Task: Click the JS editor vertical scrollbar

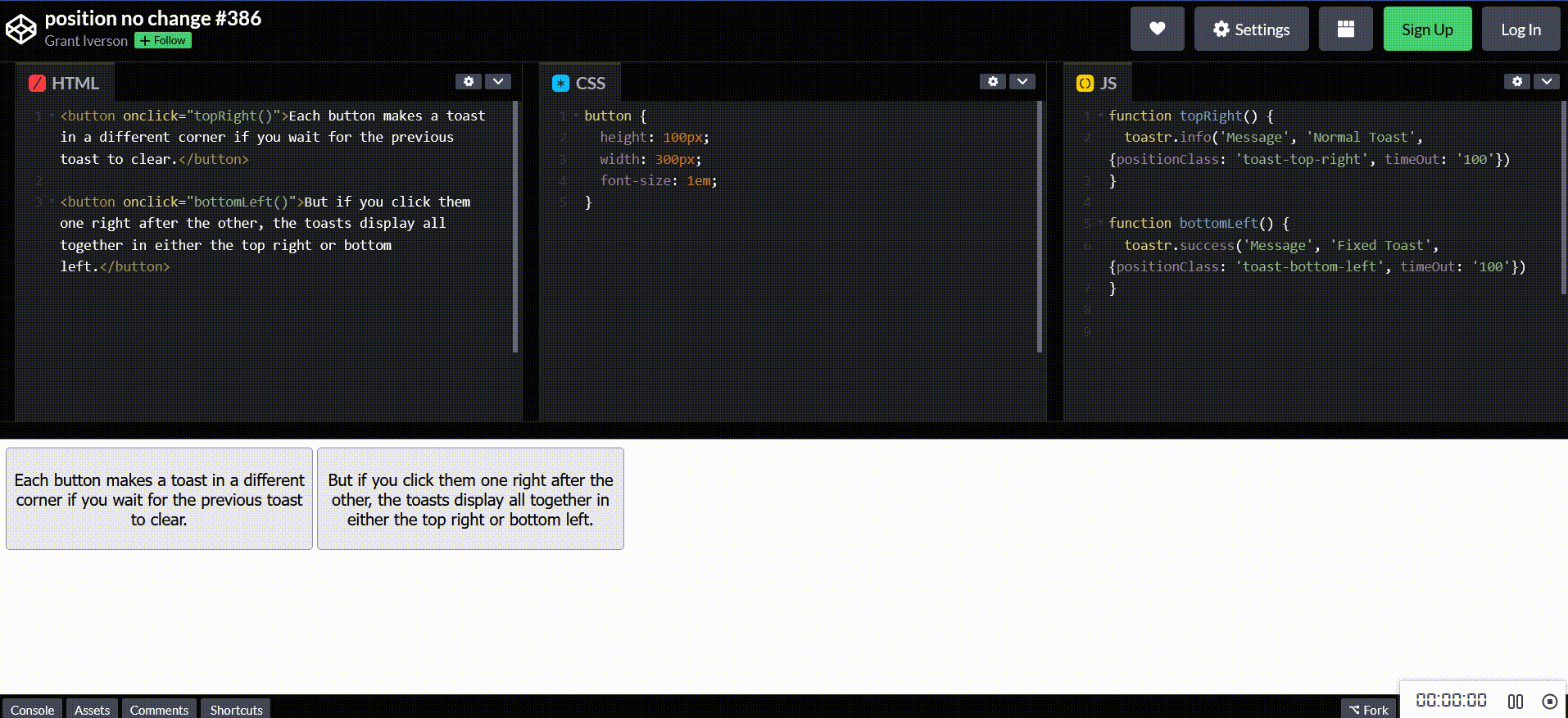Action: [x=1564, y=198]
